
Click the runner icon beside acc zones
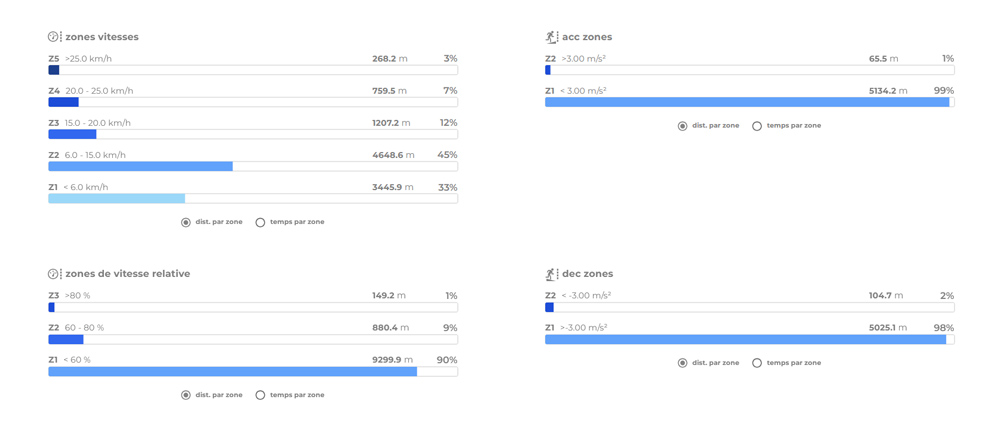[x=551, y=37]
